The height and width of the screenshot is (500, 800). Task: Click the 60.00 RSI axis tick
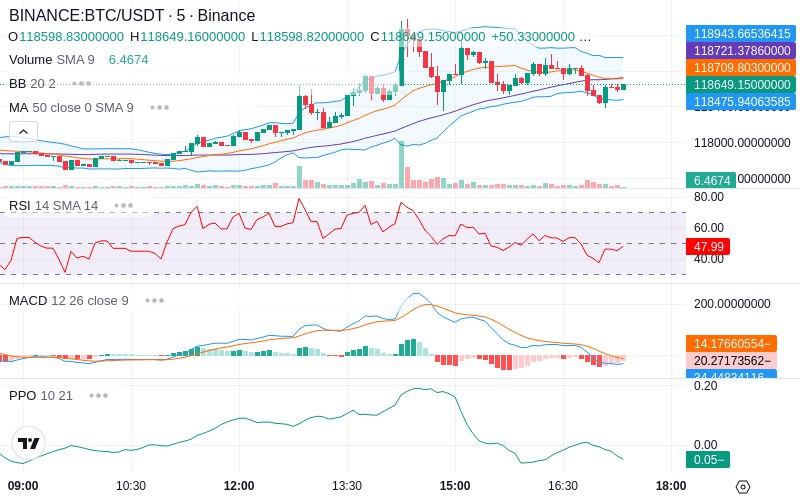[709, 228]
